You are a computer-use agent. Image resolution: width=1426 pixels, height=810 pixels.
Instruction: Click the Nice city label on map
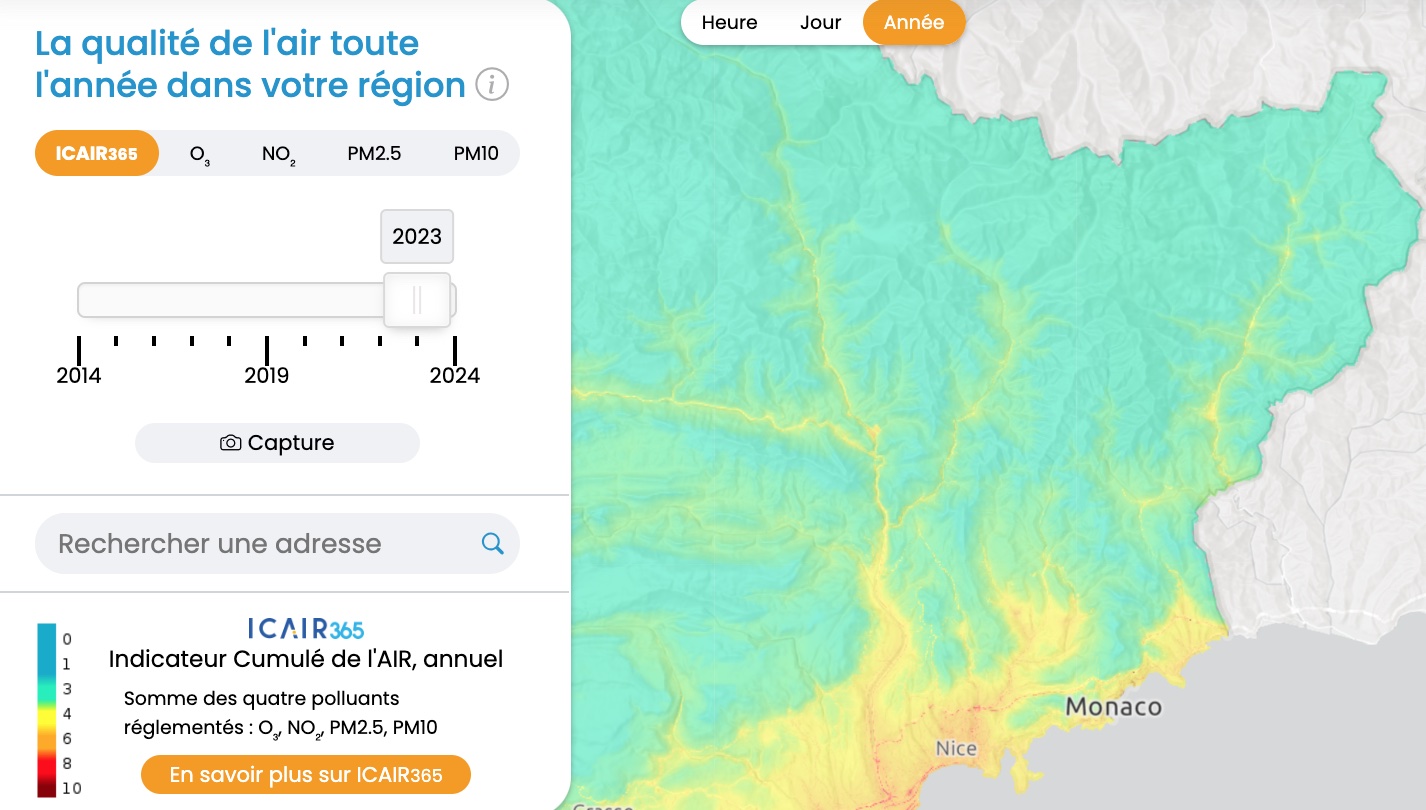click(956, 748)
